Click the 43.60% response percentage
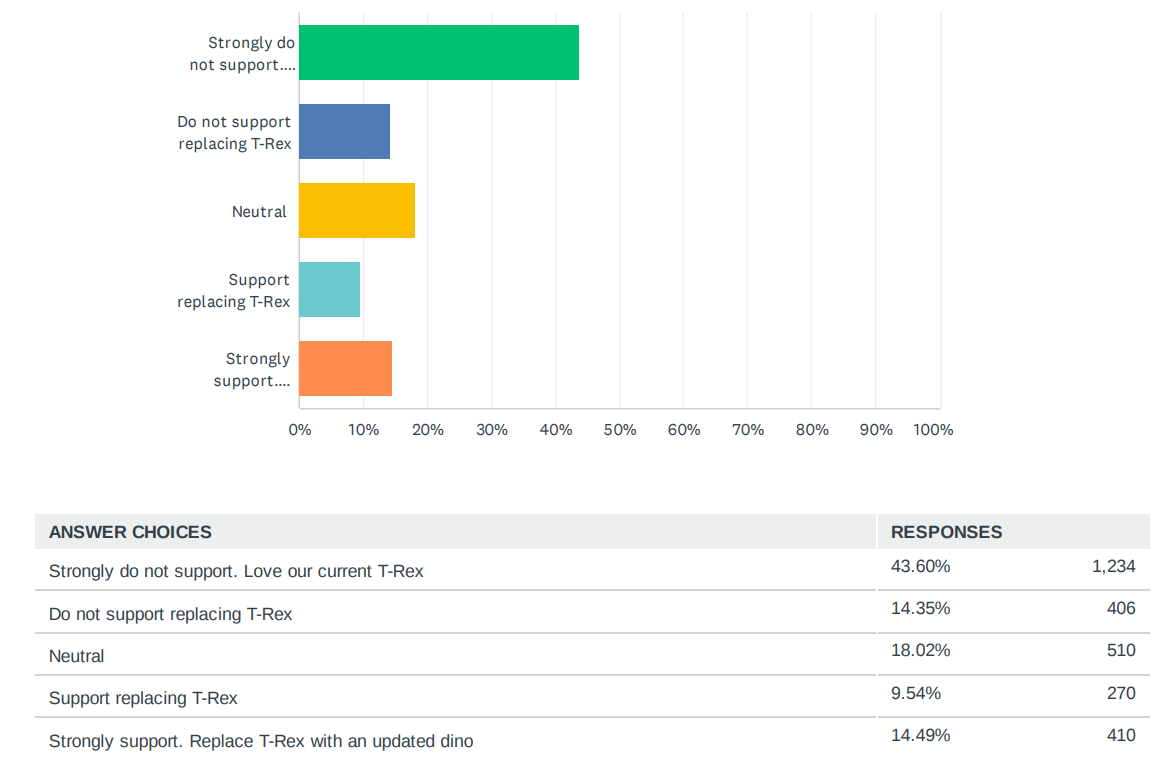1171x758 pixels. tap(920, 566)
